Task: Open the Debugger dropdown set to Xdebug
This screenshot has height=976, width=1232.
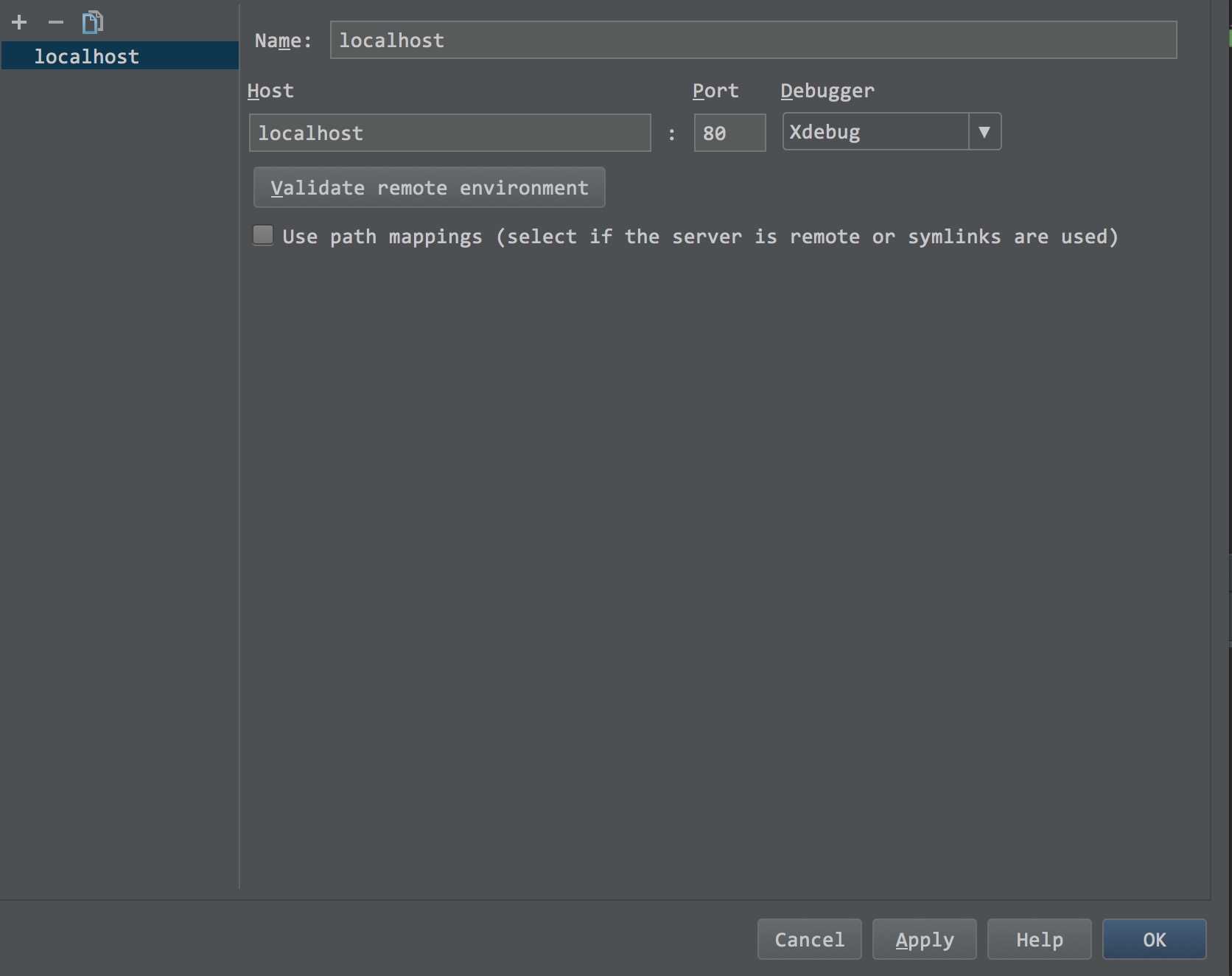Action: (x=892, y=131)
